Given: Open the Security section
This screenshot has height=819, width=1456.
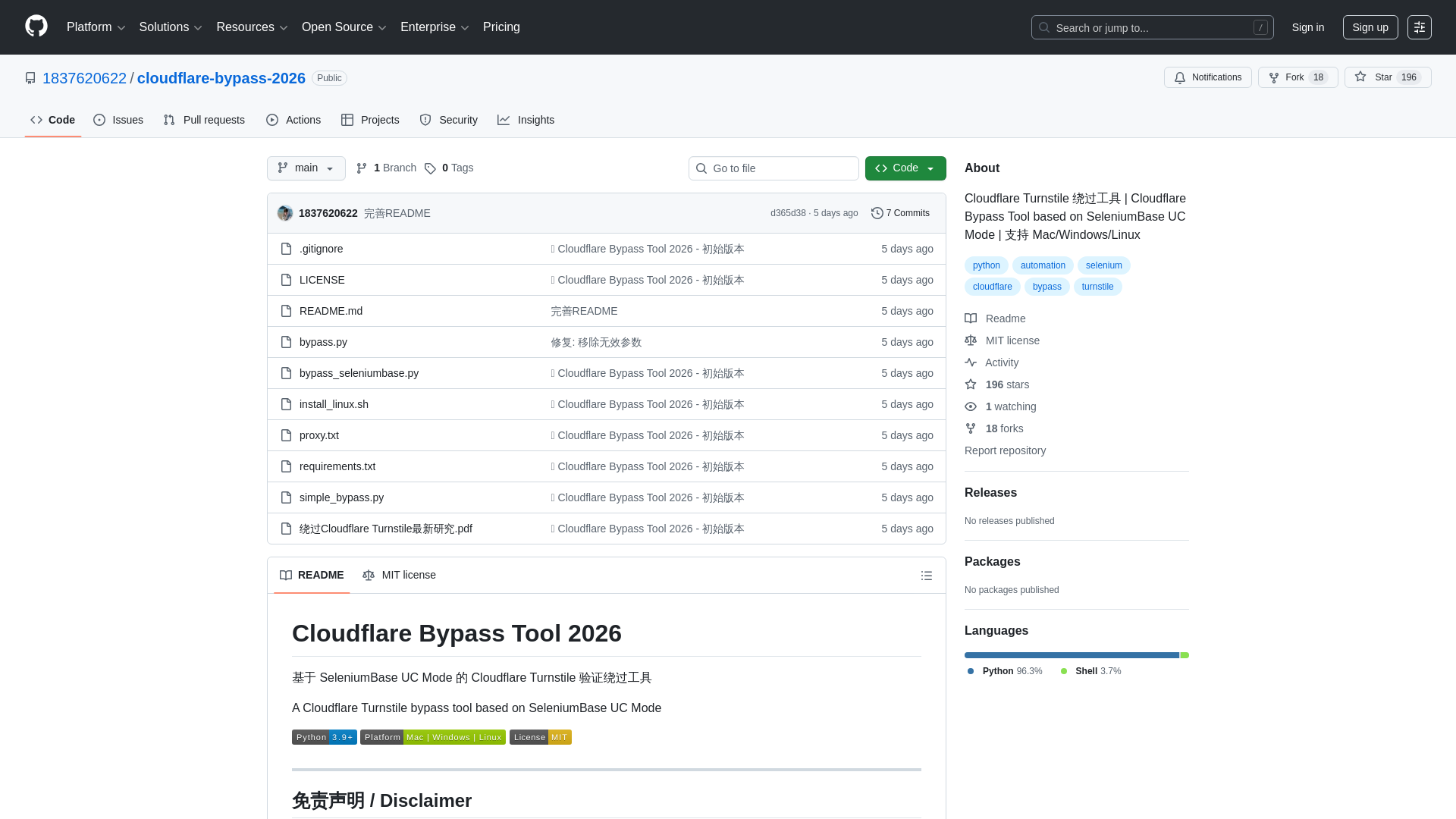Looking at the screenshot, I should [448, 120].
